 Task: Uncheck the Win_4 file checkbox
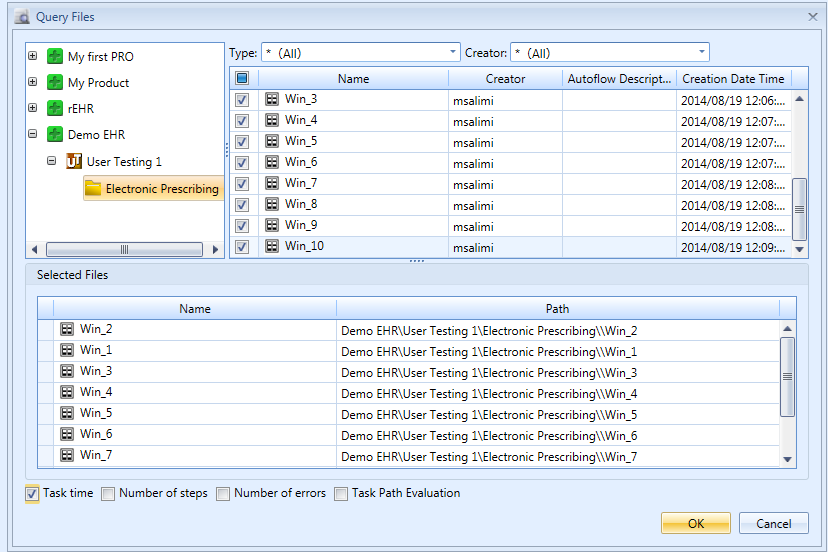[x=242, y=121]
